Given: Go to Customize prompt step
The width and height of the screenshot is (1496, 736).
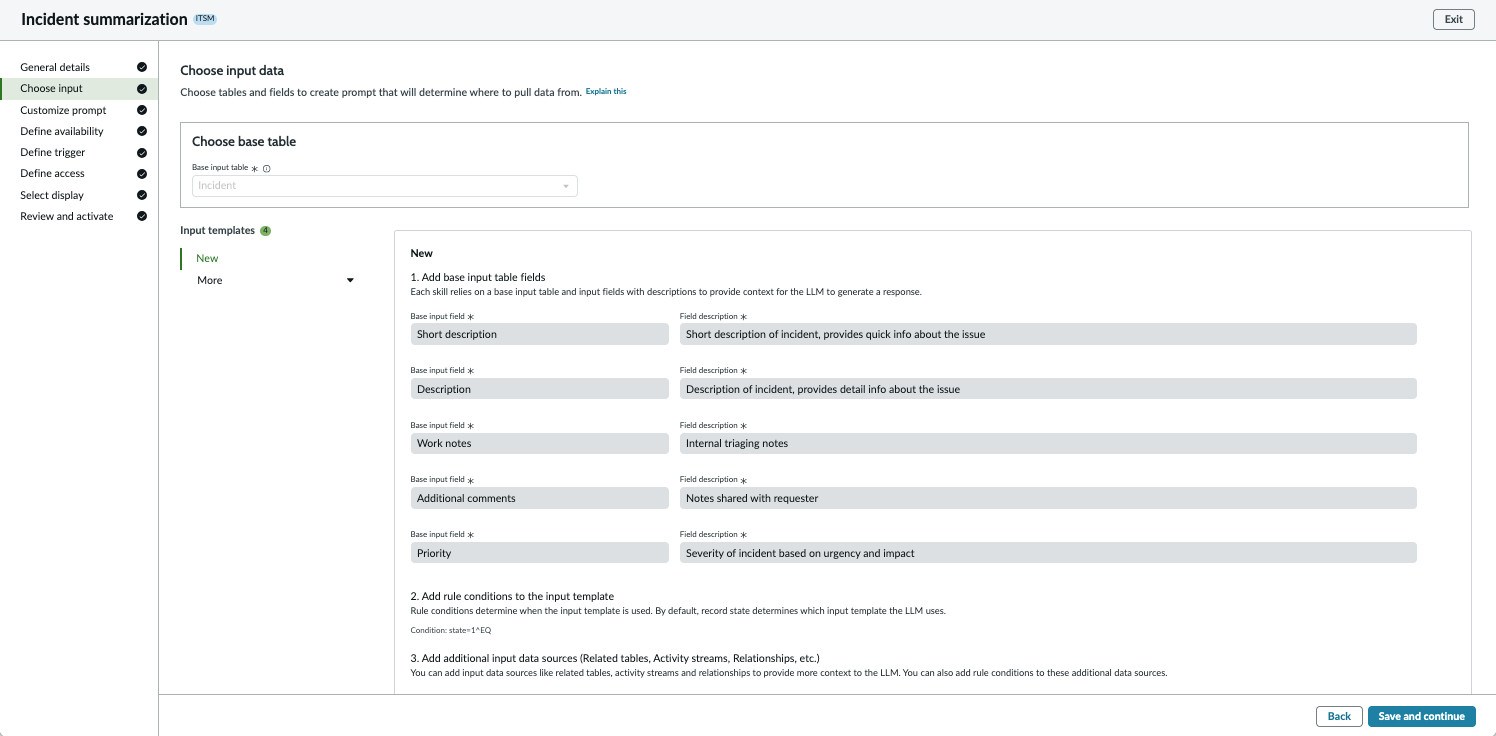Looking at the screenshot, I should click(x=63, y=110).
